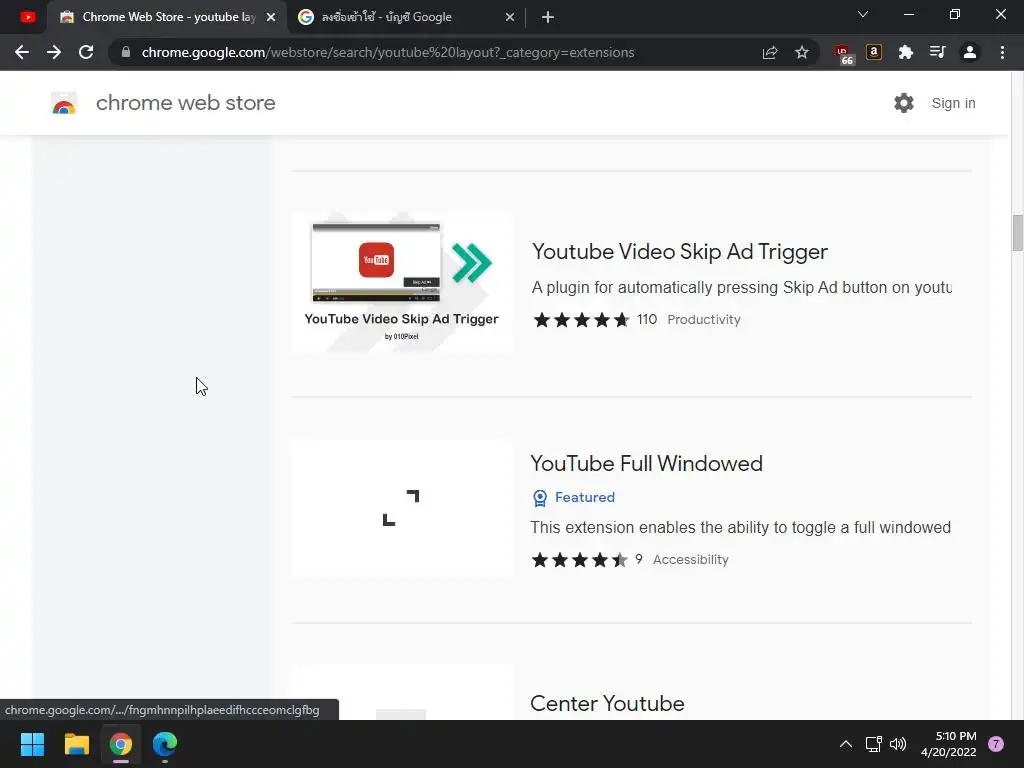Share this page via share icon
Viewport: 1024px width, 768px height.
coord(770,52)
